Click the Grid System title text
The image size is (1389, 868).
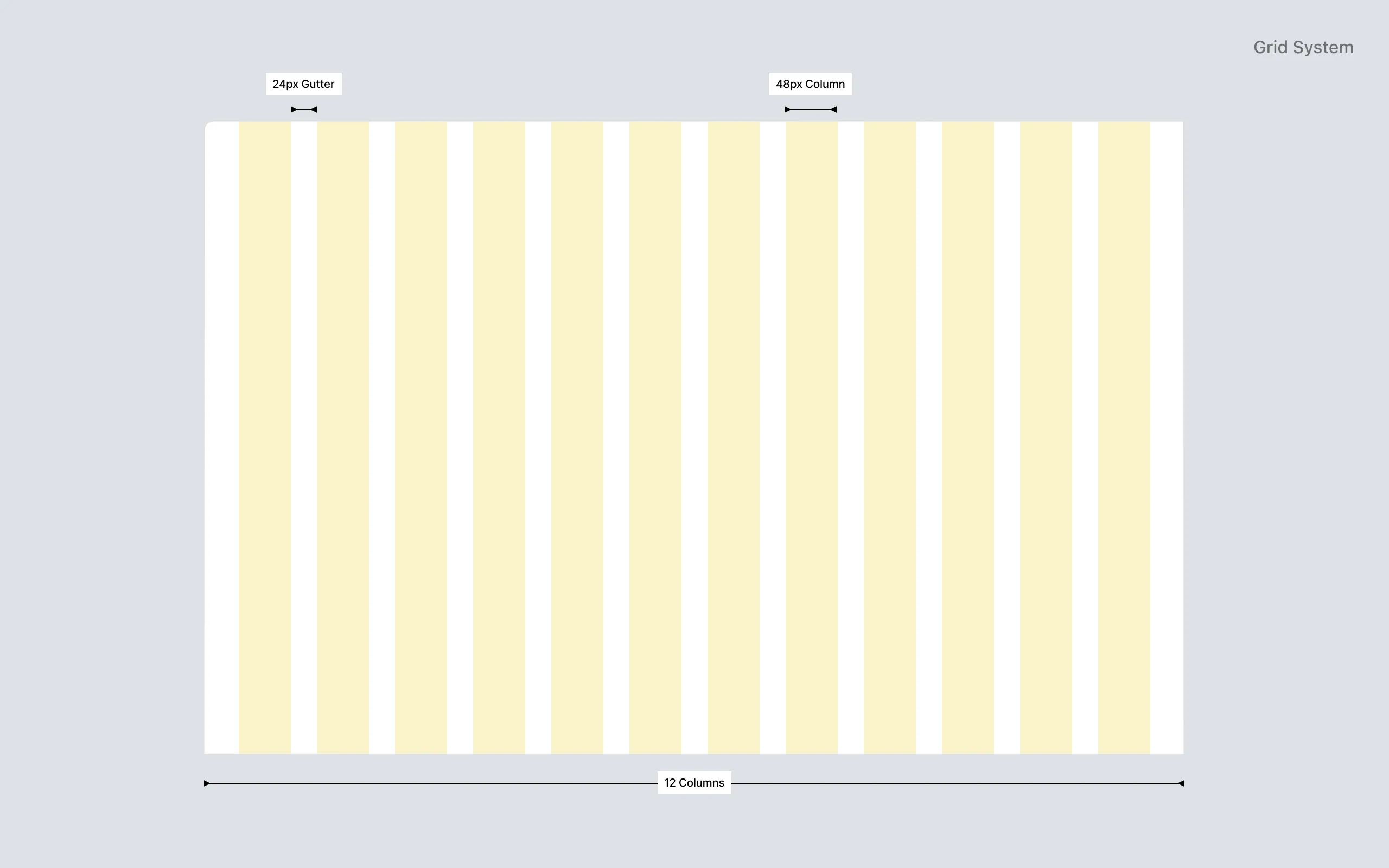point(1303,47)
